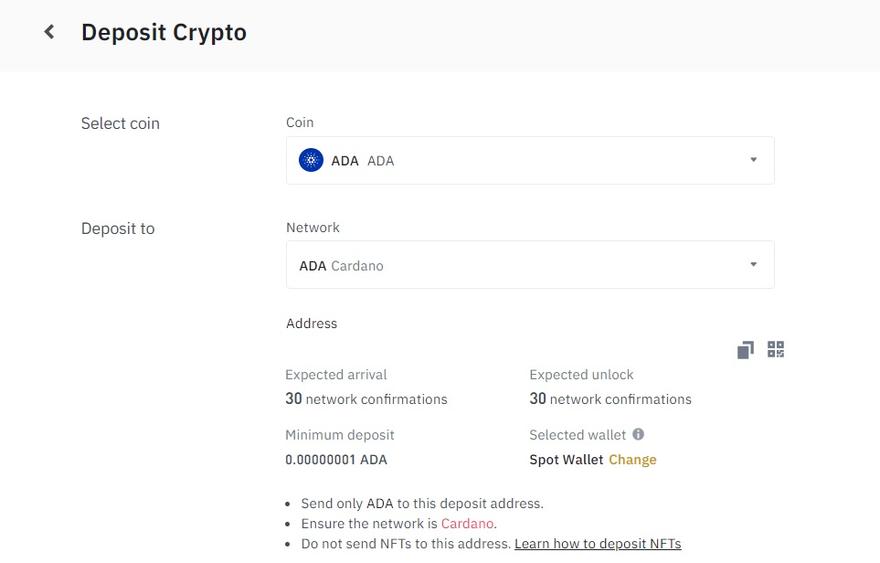This screenshot has width=880, height=563.
Task: Open the ADA coin selector field
Action: [x=530, y=160]
